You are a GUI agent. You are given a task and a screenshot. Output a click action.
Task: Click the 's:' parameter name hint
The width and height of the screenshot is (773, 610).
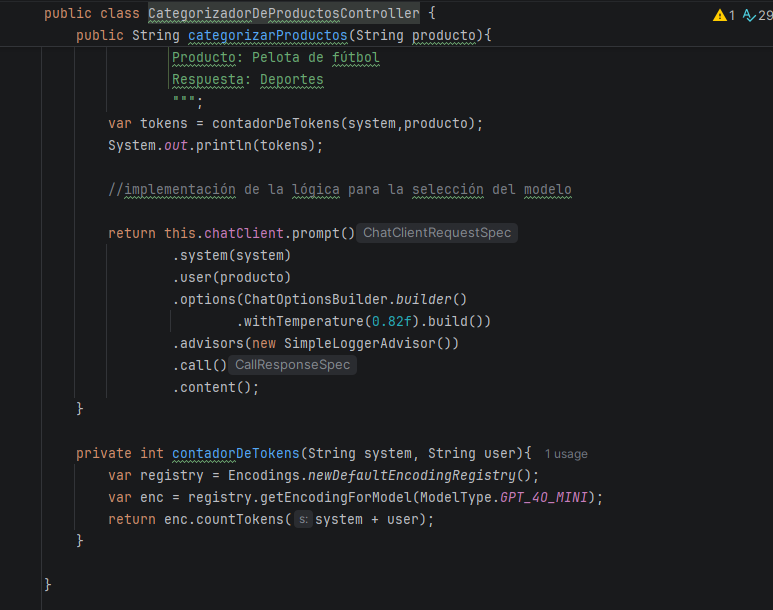coord(303,519)
